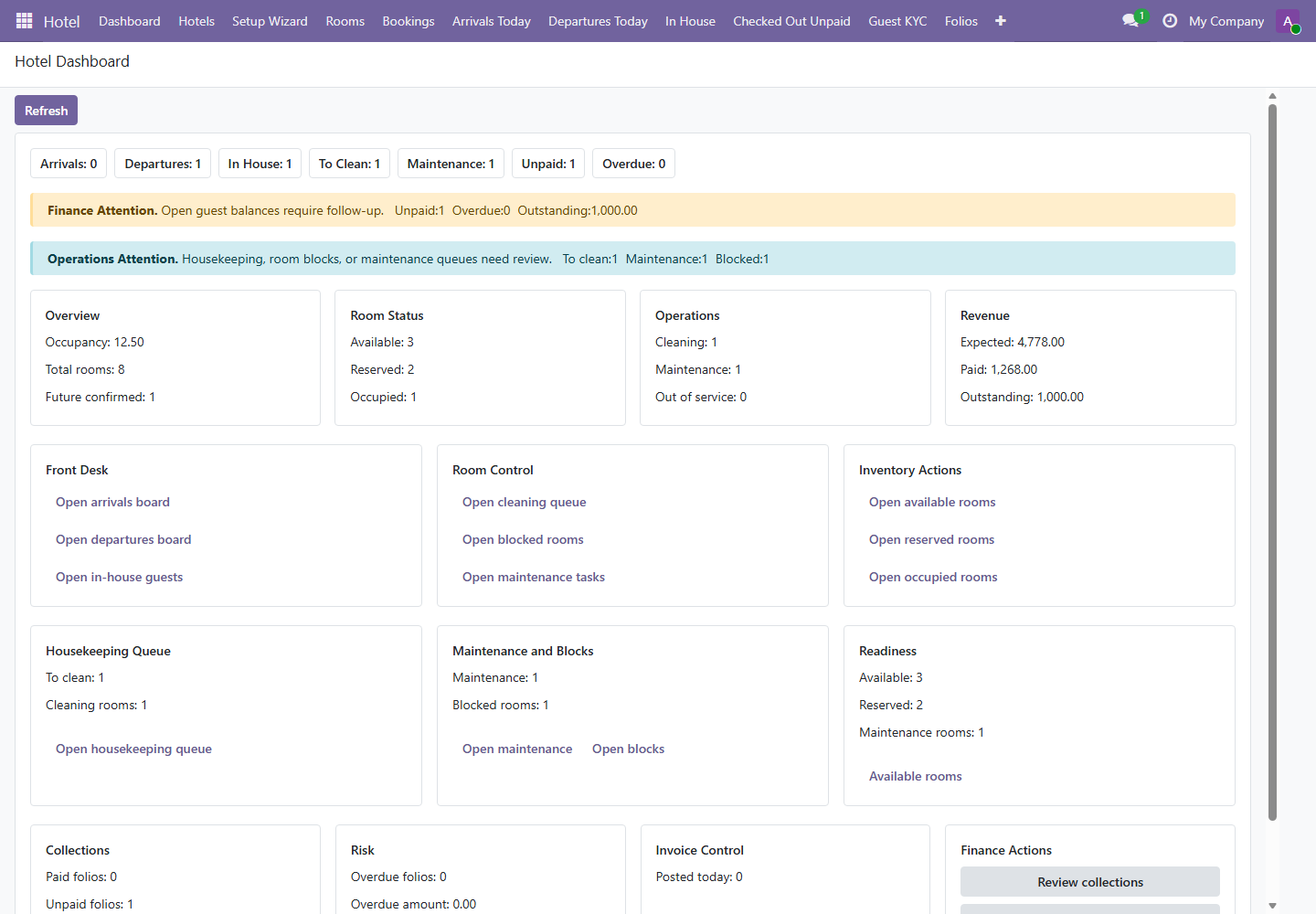Click Total rooms: 8 text
1316x914 pixels.
tap(85, 369)
